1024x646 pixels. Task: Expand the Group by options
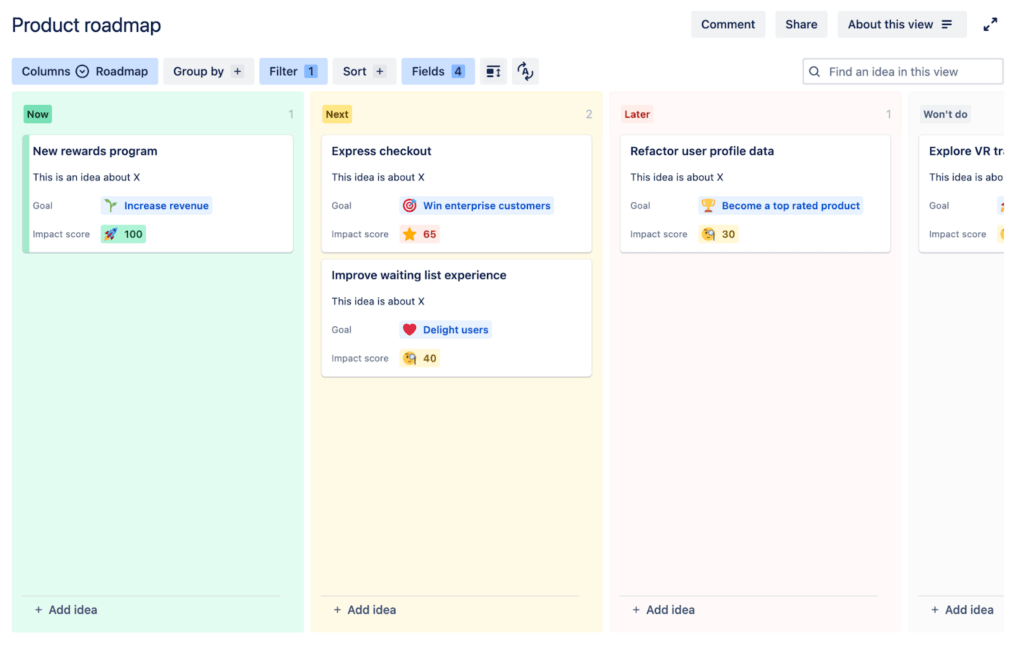[x=207, y=71]
